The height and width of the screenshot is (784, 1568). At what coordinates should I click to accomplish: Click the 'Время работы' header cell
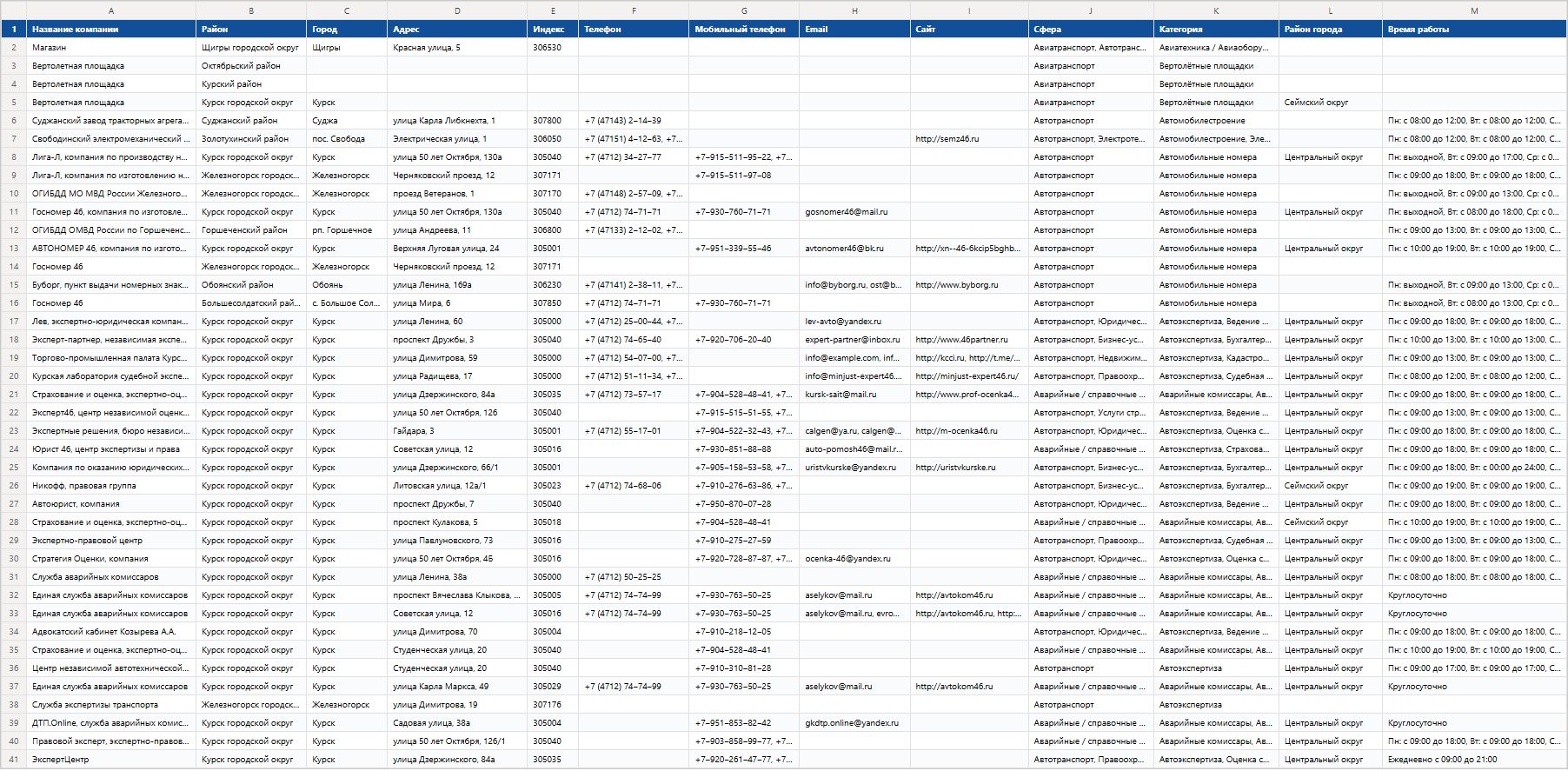point(1474,30)
